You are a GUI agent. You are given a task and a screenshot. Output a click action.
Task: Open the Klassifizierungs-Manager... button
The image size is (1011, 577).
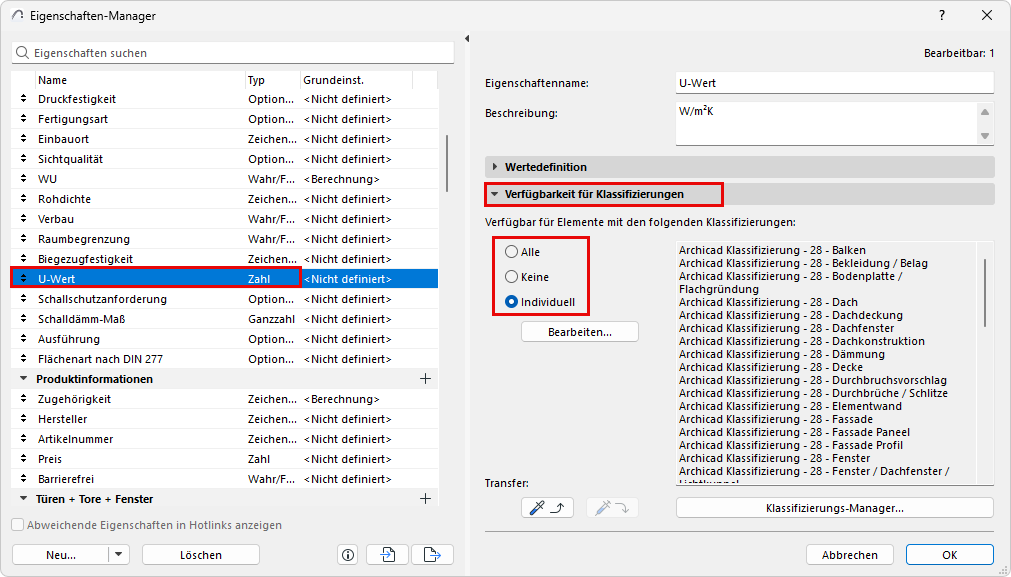[x=834, y=508]
